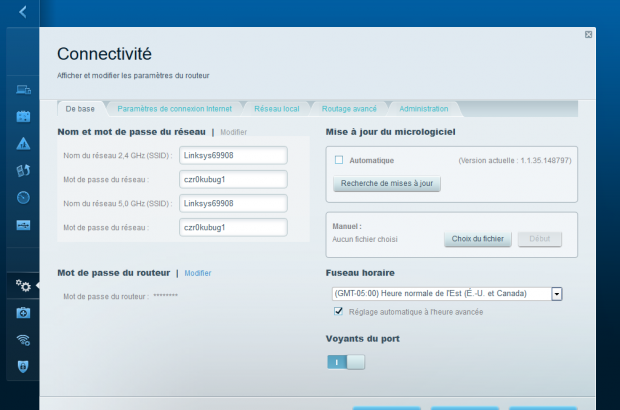This screenshot has width=620, height=410.
Task: Click the 2,4 GHz SSID name field
Action: tap(233, 155)
